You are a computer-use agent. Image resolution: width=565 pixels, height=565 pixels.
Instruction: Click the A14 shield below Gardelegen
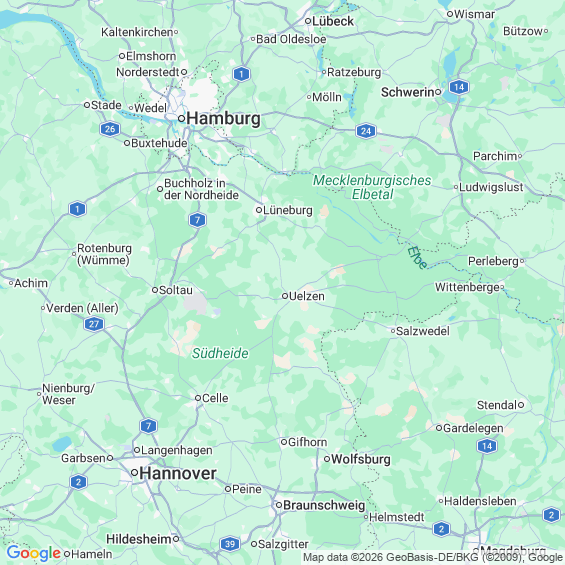click(x=487, y=446)
